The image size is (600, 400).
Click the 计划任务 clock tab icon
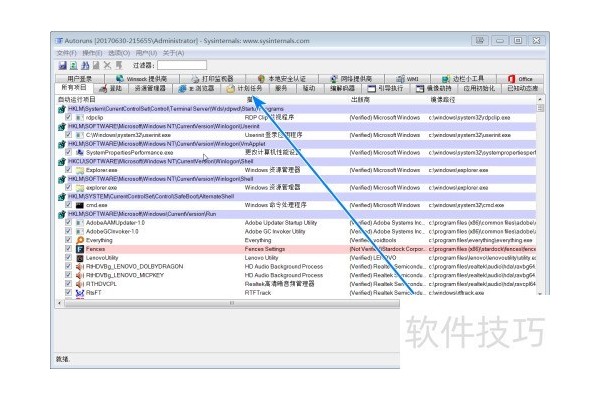coord(230,89)
